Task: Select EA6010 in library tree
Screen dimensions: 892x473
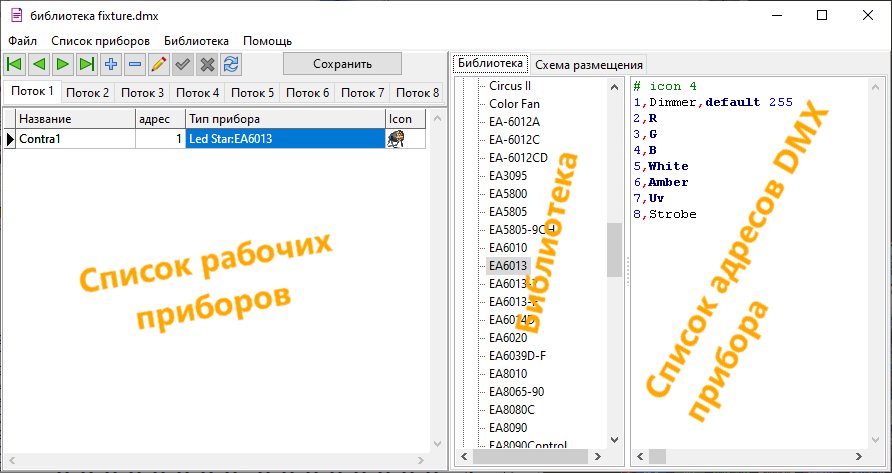Action: click(x=508, y=248)
